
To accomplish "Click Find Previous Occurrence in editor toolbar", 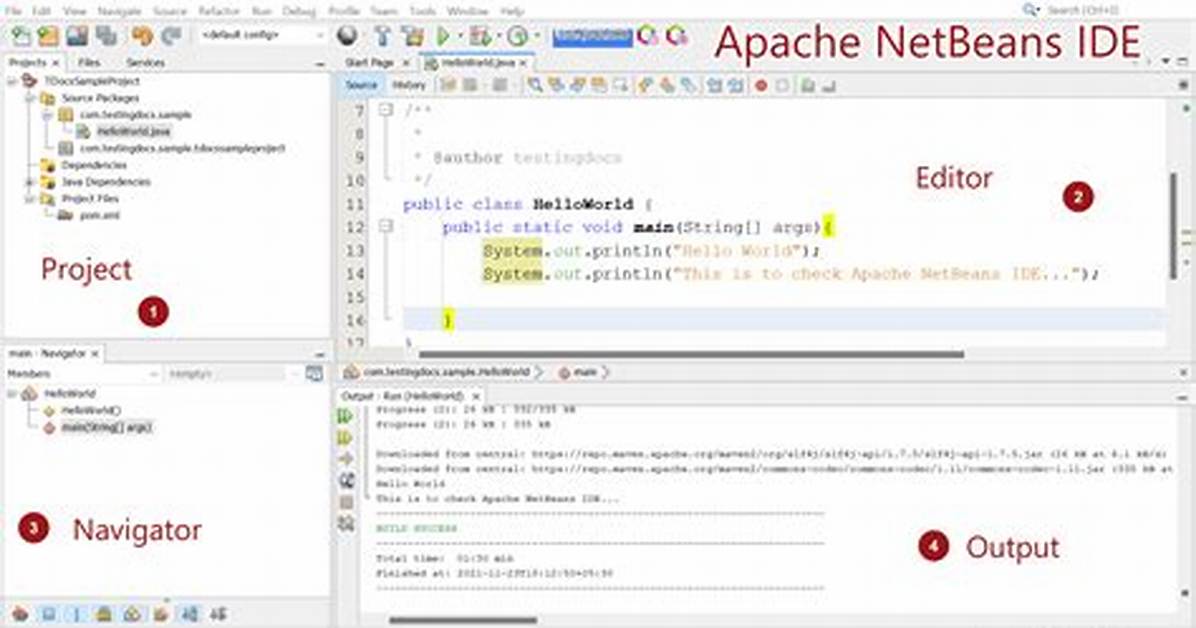I will pos(556,85).
